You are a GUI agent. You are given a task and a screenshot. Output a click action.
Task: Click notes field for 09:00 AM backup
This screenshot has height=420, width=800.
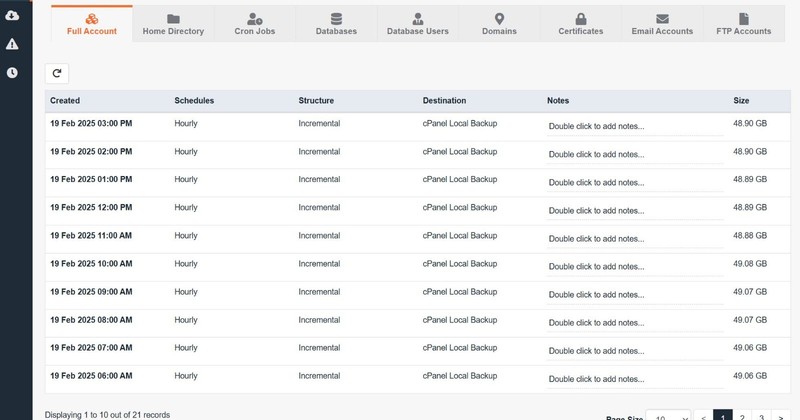pos(635,294)
